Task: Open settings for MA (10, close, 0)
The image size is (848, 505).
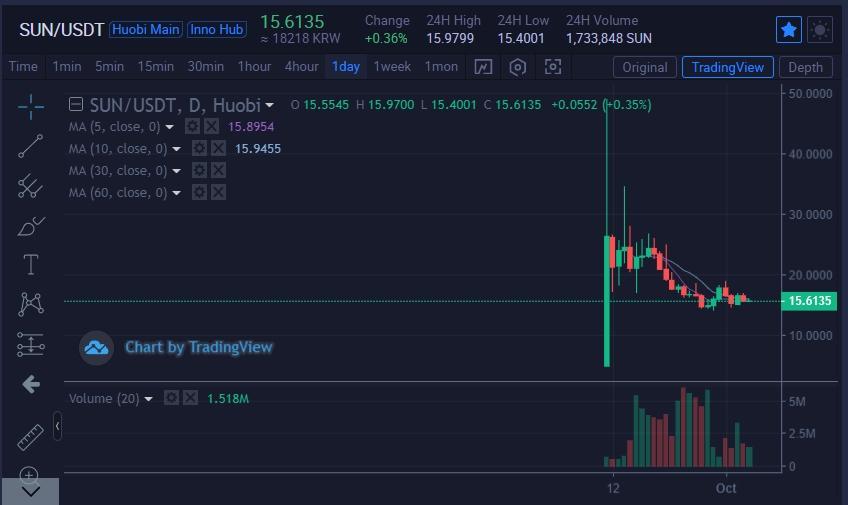Action: pyautogui.click(x=199, y=148)
